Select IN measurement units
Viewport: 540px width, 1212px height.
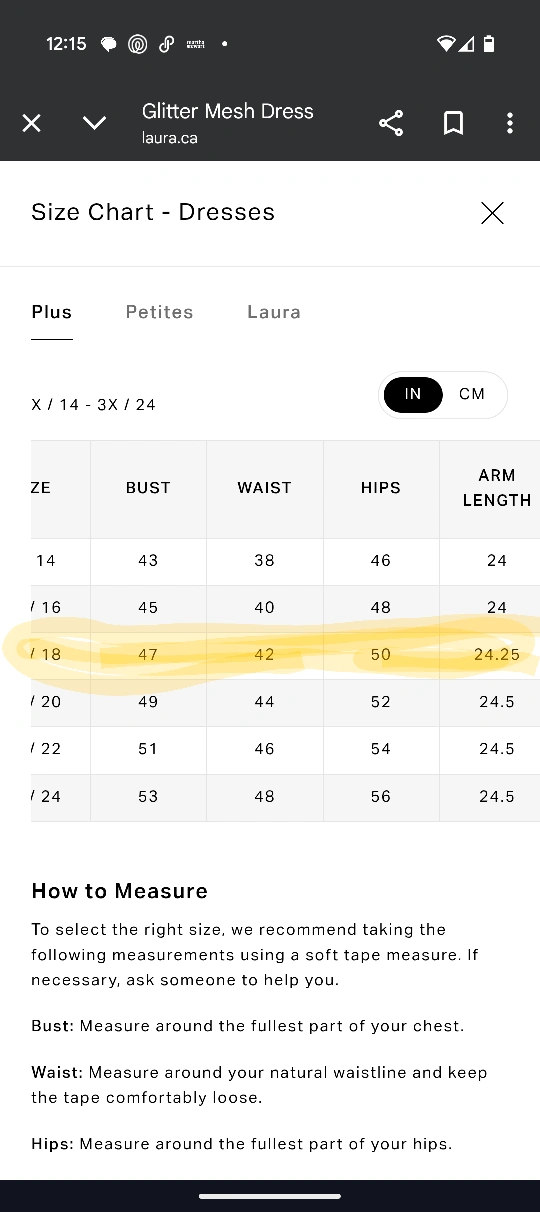coord(413,394)
